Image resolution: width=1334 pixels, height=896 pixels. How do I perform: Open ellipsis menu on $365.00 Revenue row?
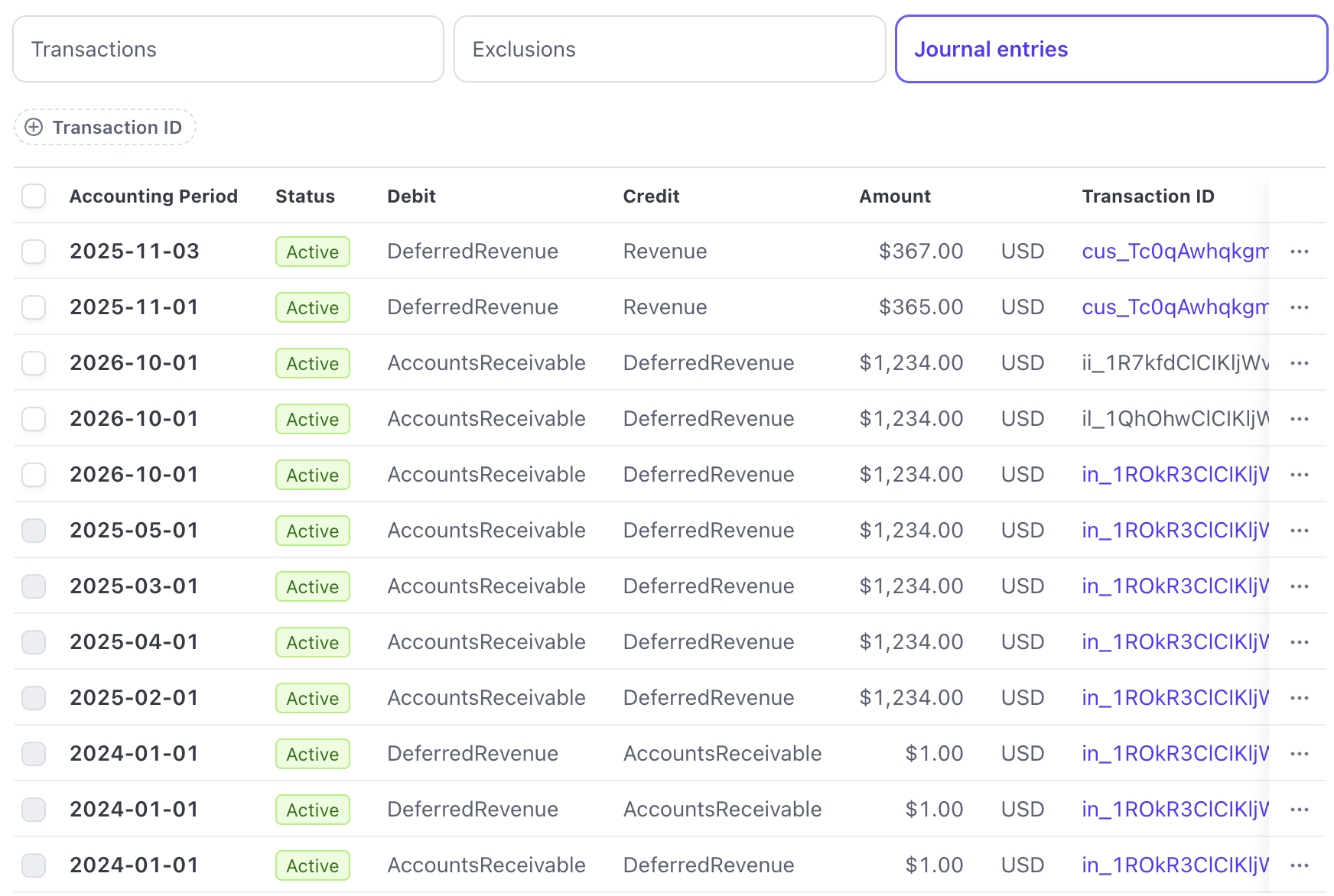(1299, 307)
